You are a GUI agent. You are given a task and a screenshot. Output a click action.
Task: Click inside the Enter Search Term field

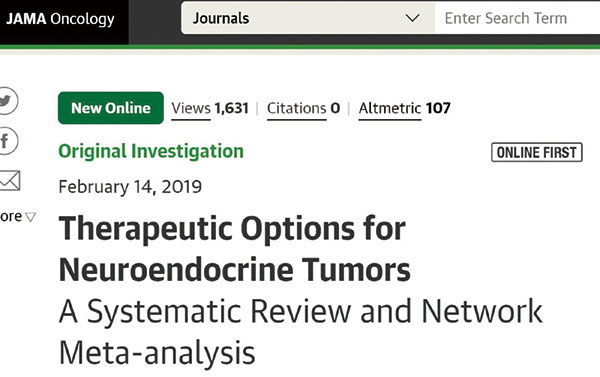[517, 18]
